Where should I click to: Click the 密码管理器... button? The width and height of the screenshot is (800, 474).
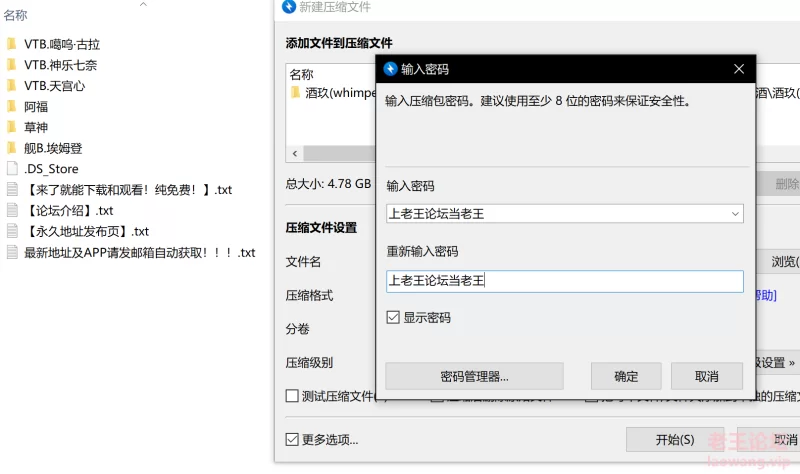(x=474, y=377)
